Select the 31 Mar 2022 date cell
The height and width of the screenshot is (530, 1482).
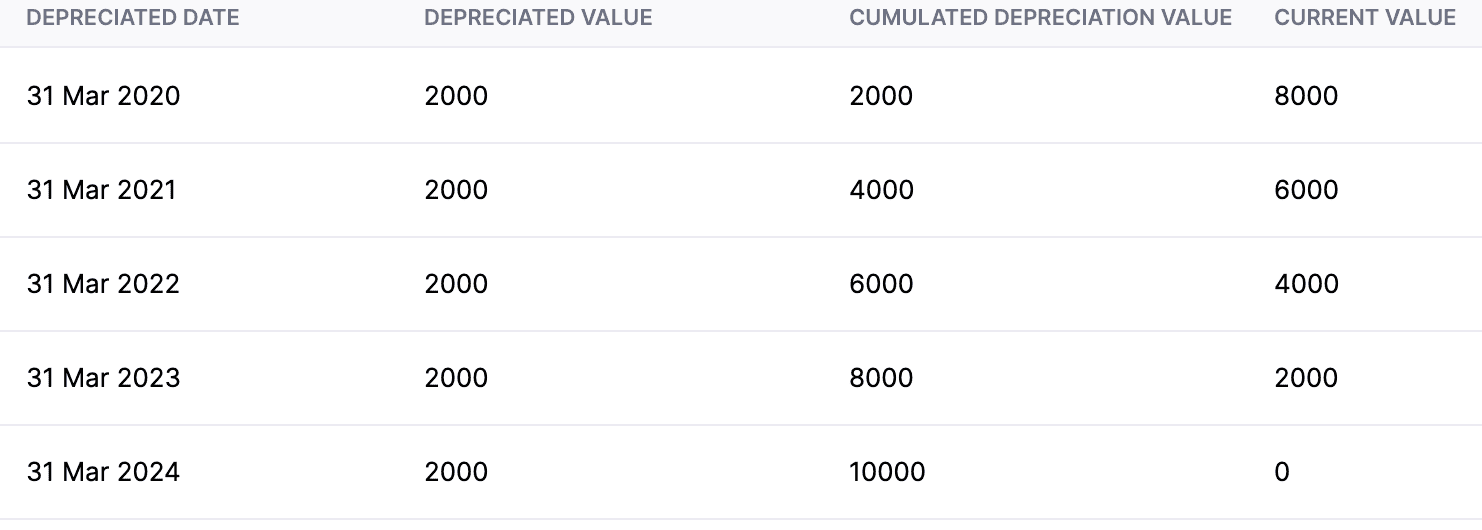click(103, 284)
